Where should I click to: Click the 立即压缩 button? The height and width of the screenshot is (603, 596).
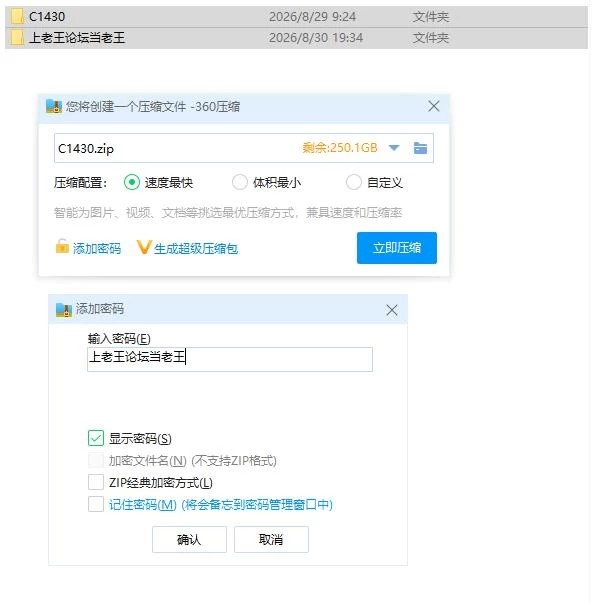point(397,248)
